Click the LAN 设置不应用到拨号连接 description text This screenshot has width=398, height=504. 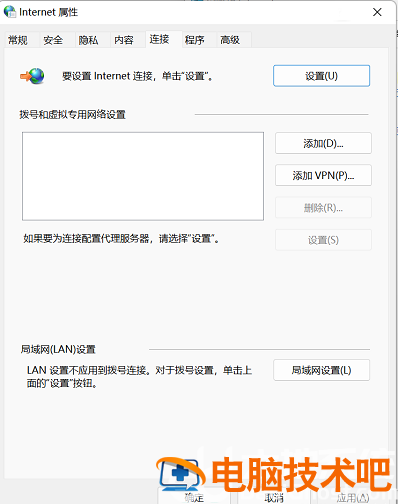pyautogui.click(x=139, y=377)
